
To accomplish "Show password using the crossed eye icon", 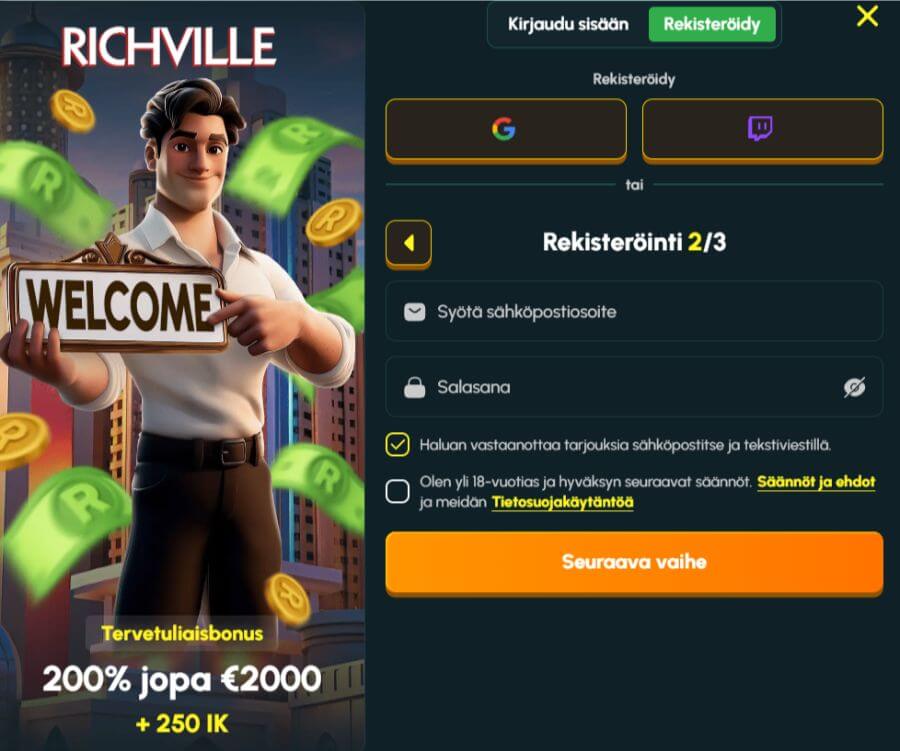I will (854, 388).
